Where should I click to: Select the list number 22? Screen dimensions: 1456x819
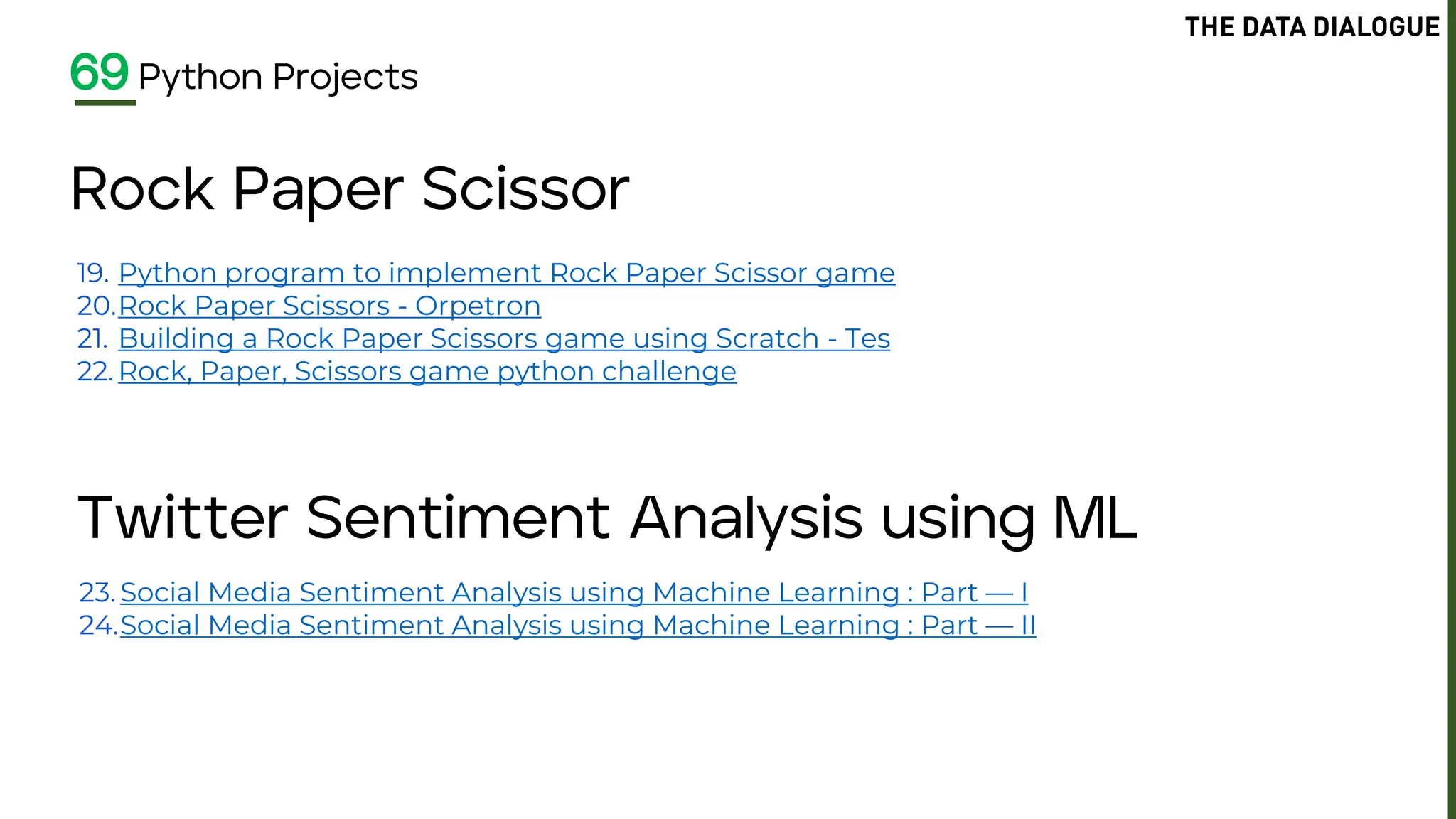coord(95,371)
